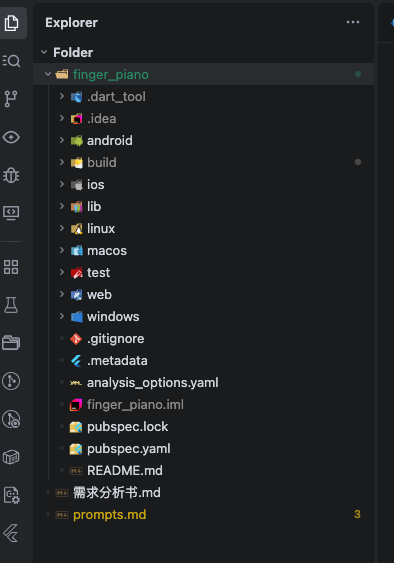Open the 需求分析书.md file

pyautogui.click(x=203, y=493)
